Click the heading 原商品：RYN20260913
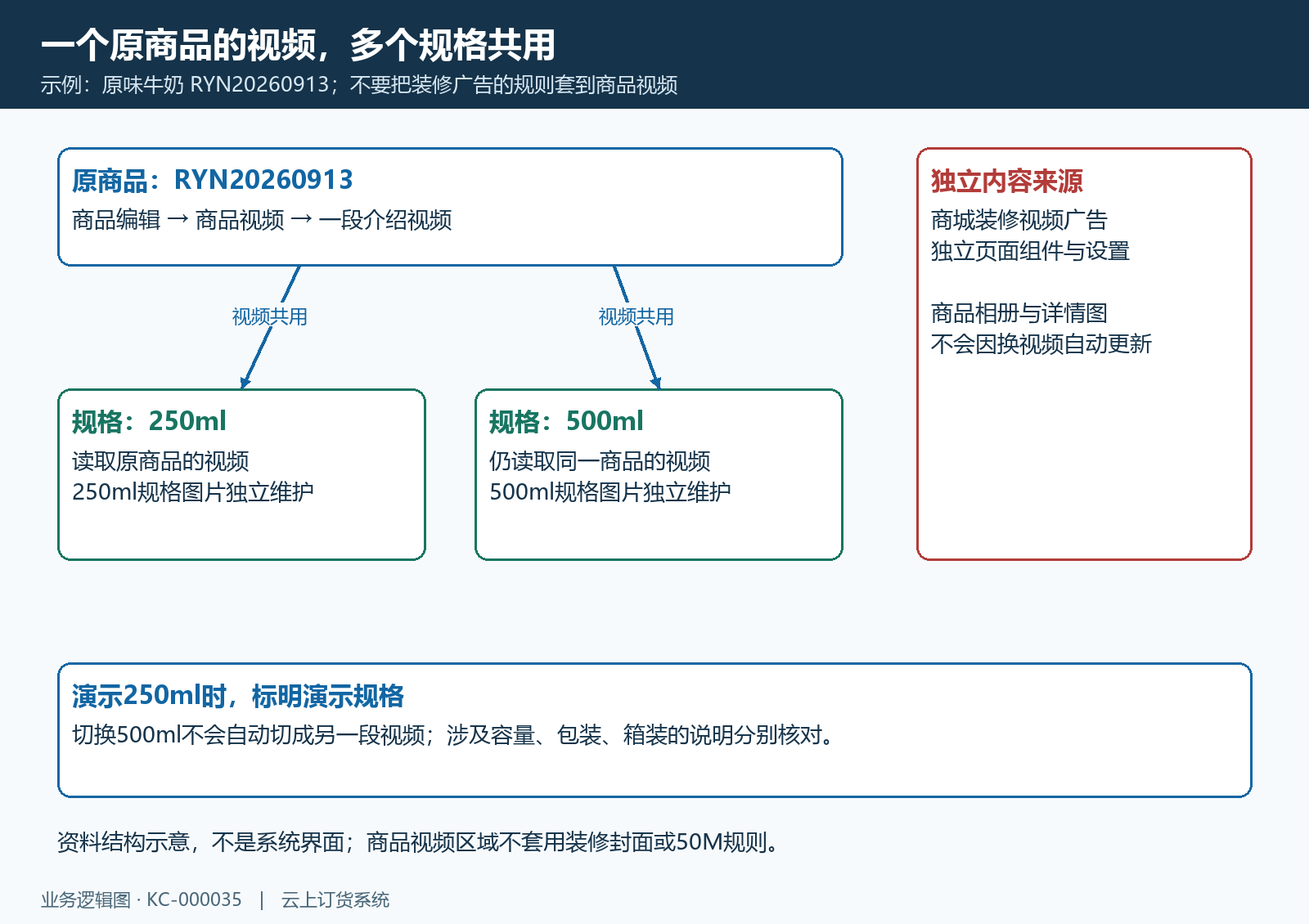 pyautogui.click(x=213, y=180)
